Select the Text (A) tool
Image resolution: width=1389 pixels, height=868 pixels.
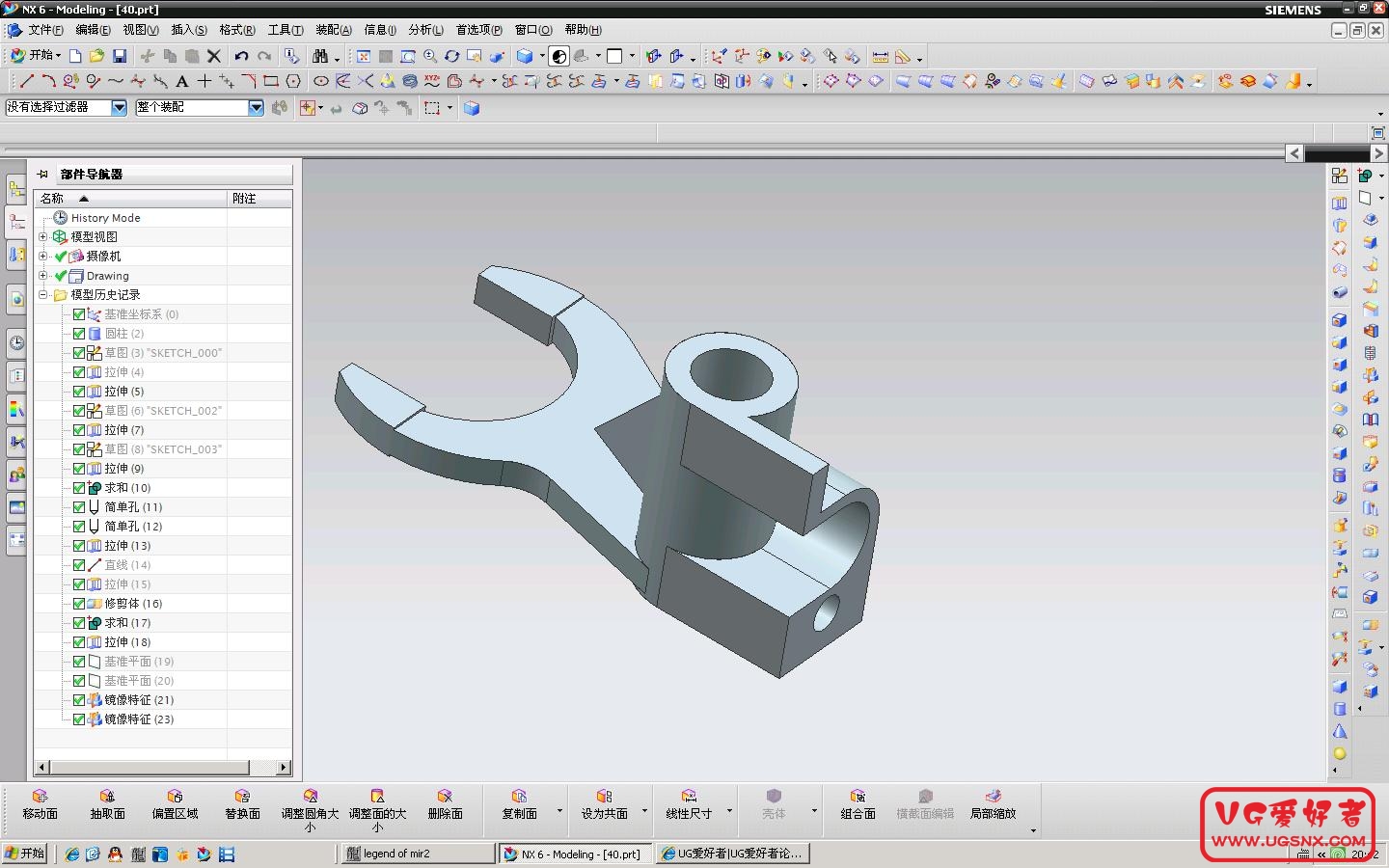(182, 81)
